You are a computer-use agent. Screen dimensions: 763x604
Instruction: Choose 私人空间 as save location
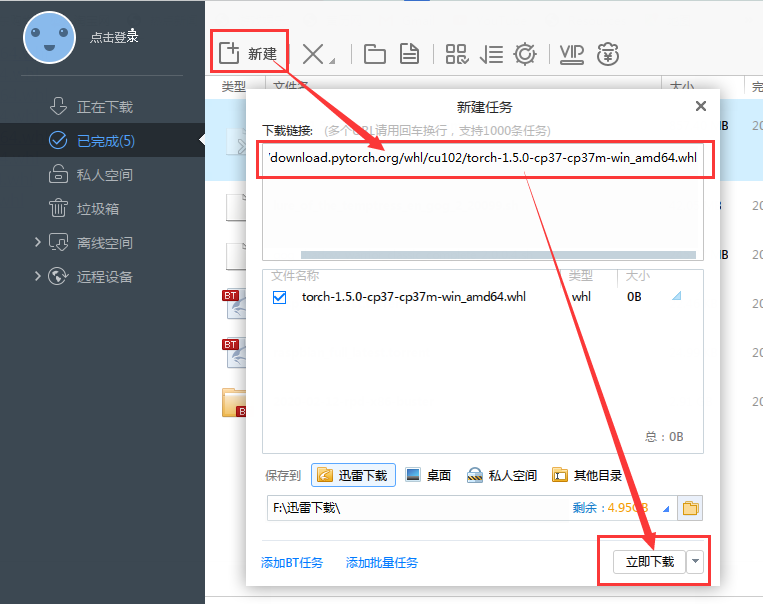[x=502, y=475]
